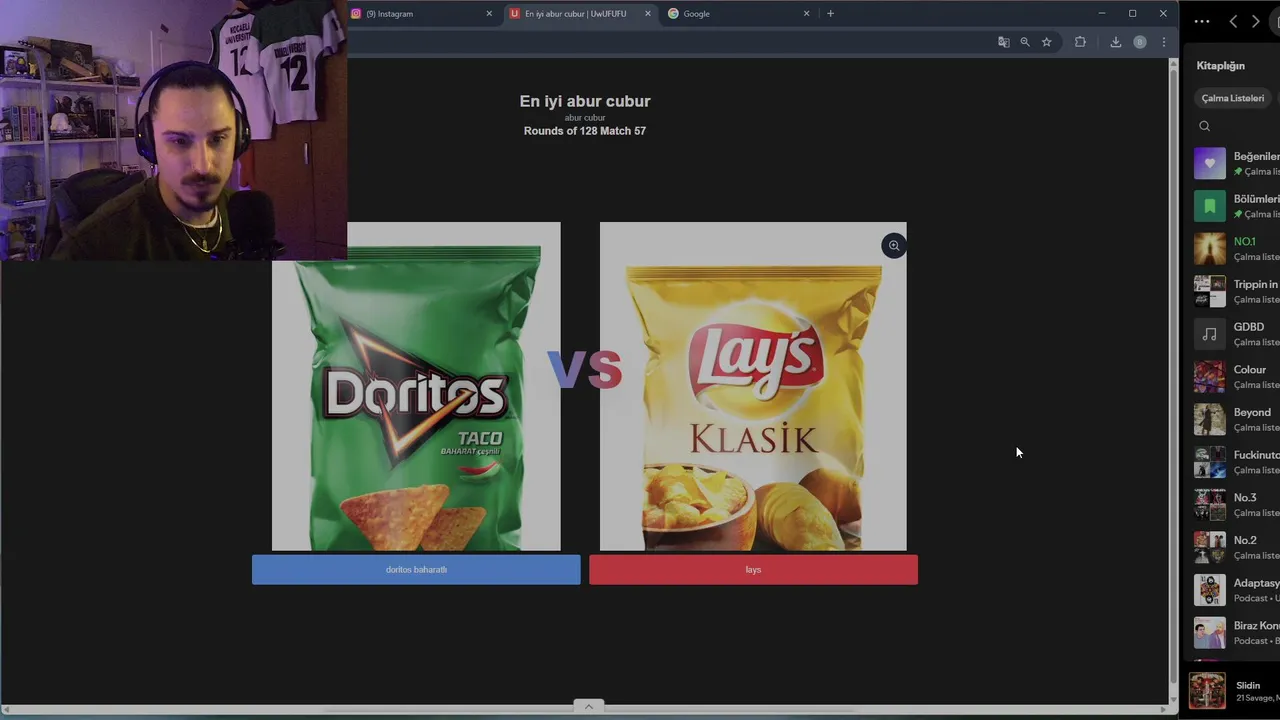The image size is (1280, 720).
Task: Click the now playing Slidin track title
Action: tap(1248, 685)
